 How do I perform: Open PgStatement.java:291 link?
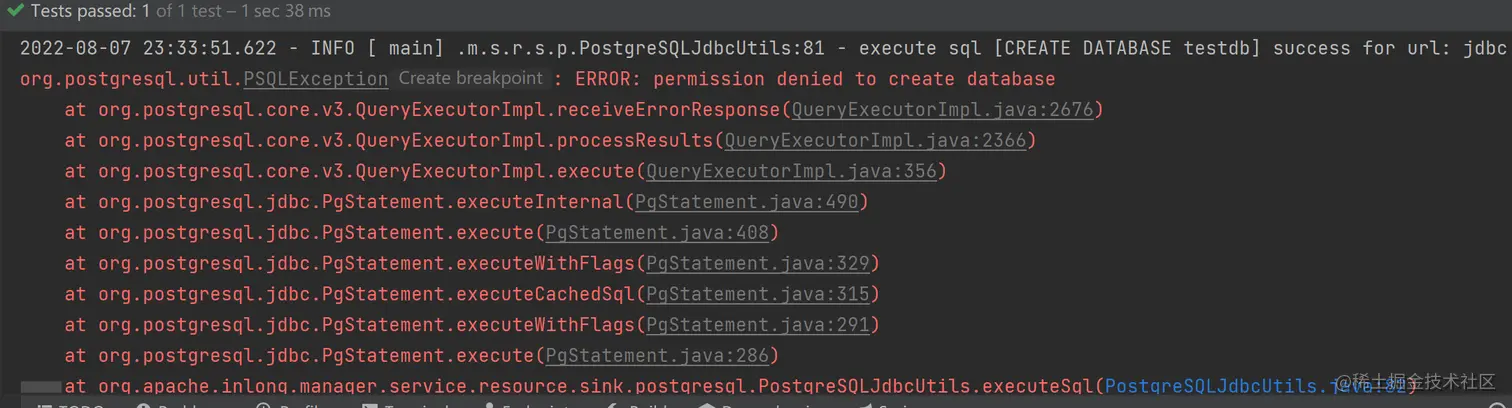coord(761,325)
